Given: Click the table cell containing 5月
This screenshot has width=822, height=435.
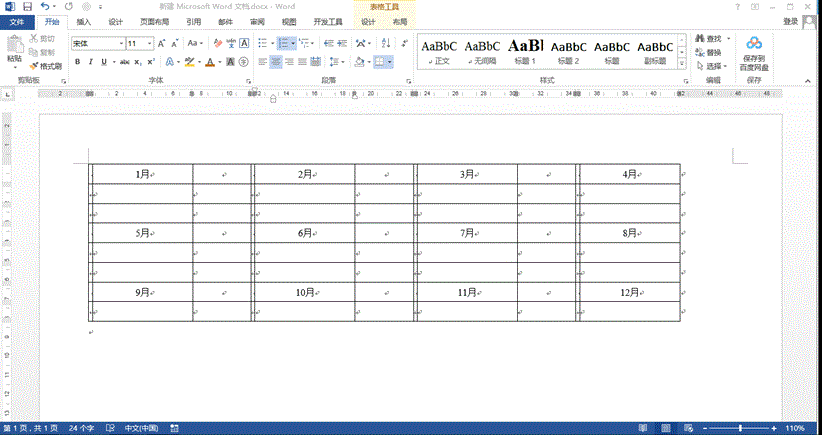Looking at the screenshot, I should [x=143, y=233].
